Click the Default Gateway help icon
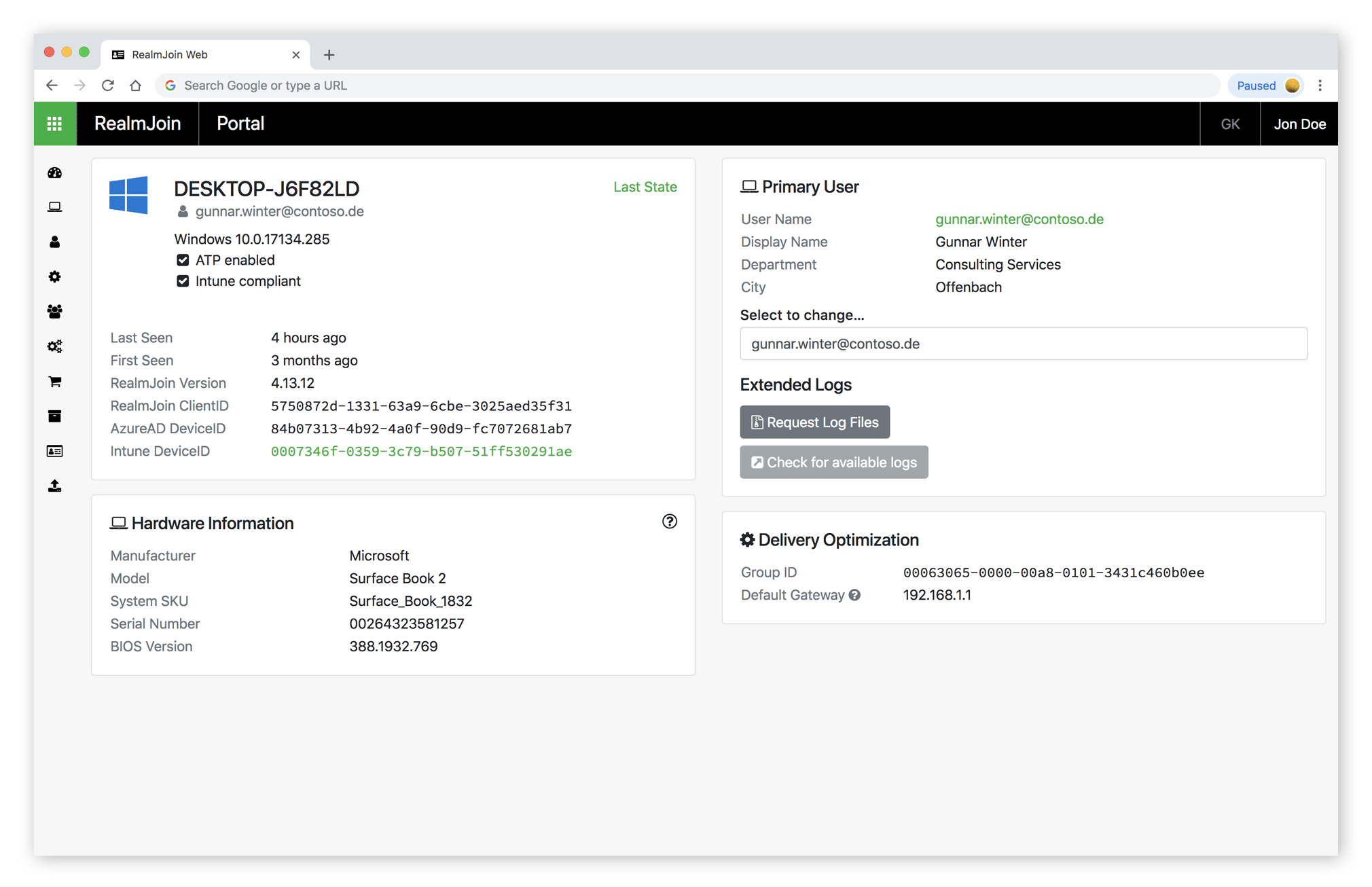 [x=854, y=595]
